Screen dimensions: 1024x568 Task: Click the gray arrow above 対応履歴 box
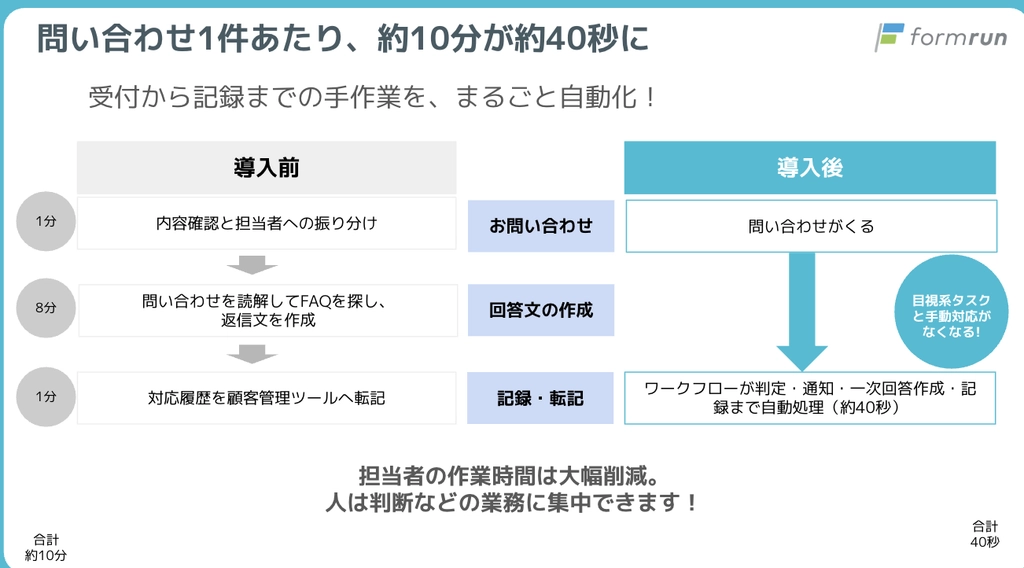pyautogui.click(x=252, y=354)
